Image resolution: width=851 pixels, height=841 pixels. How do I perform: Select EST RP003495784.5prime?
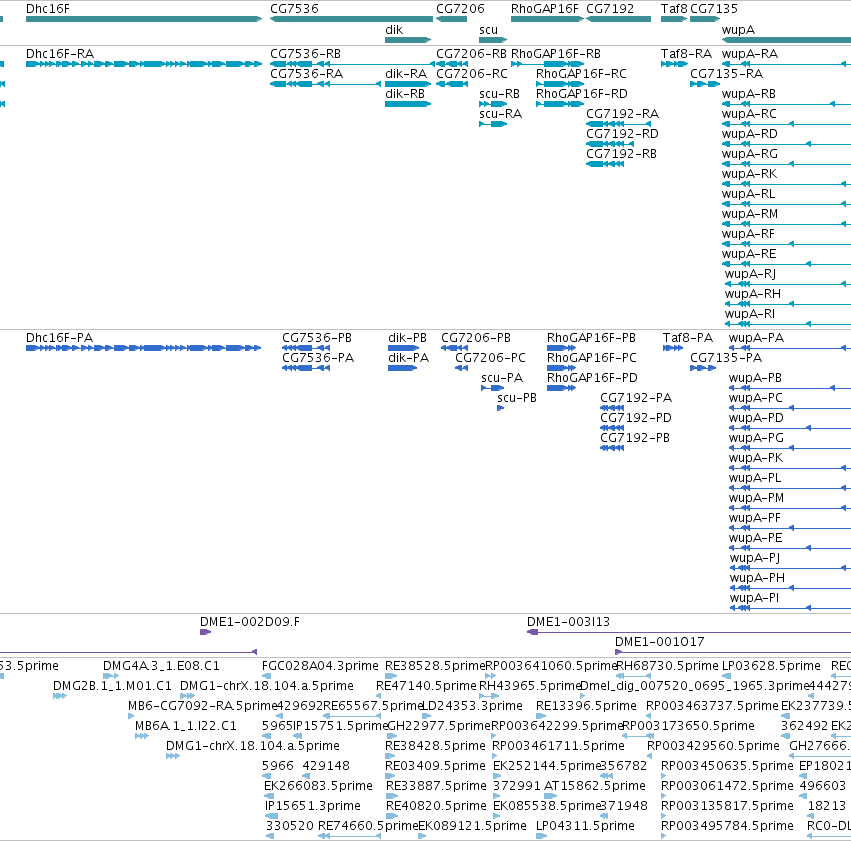(x=665, y=836)
